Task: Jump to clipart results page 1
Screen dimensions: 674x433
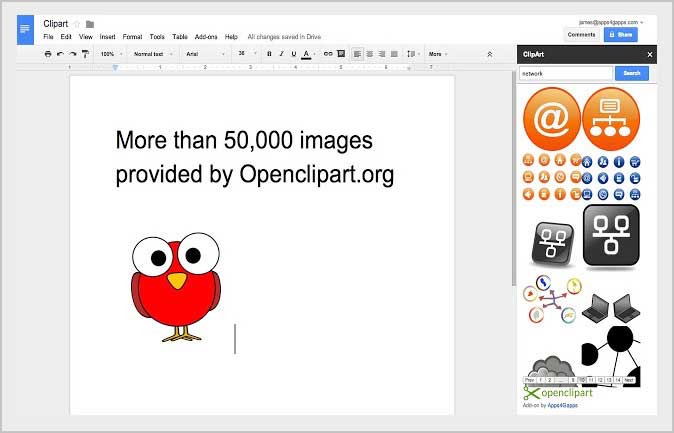Action: click(540, 380)
